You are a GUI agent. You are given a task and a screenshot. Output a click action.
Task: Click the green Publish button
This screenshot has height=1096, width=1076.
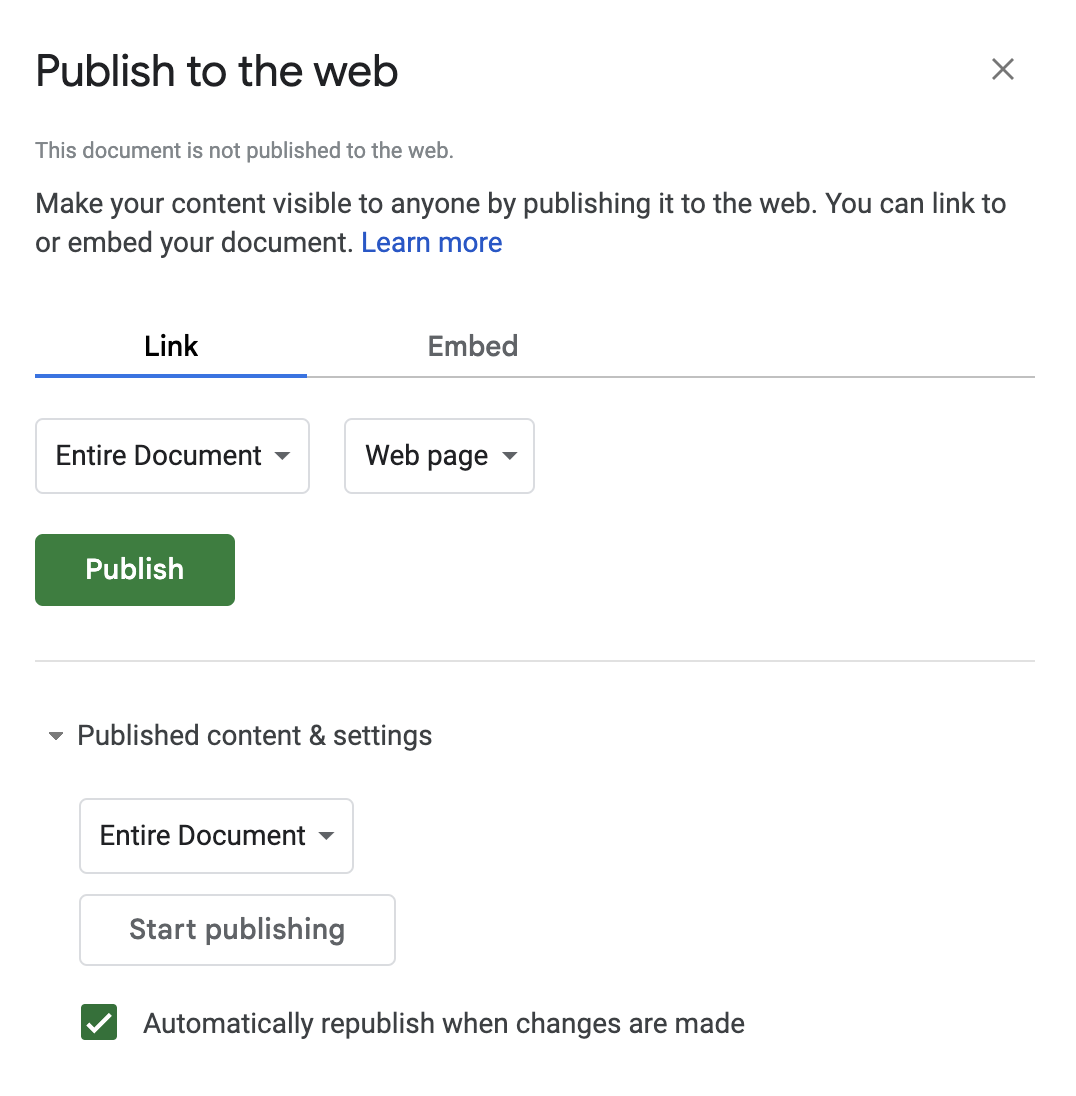click(x=135, y=570)
